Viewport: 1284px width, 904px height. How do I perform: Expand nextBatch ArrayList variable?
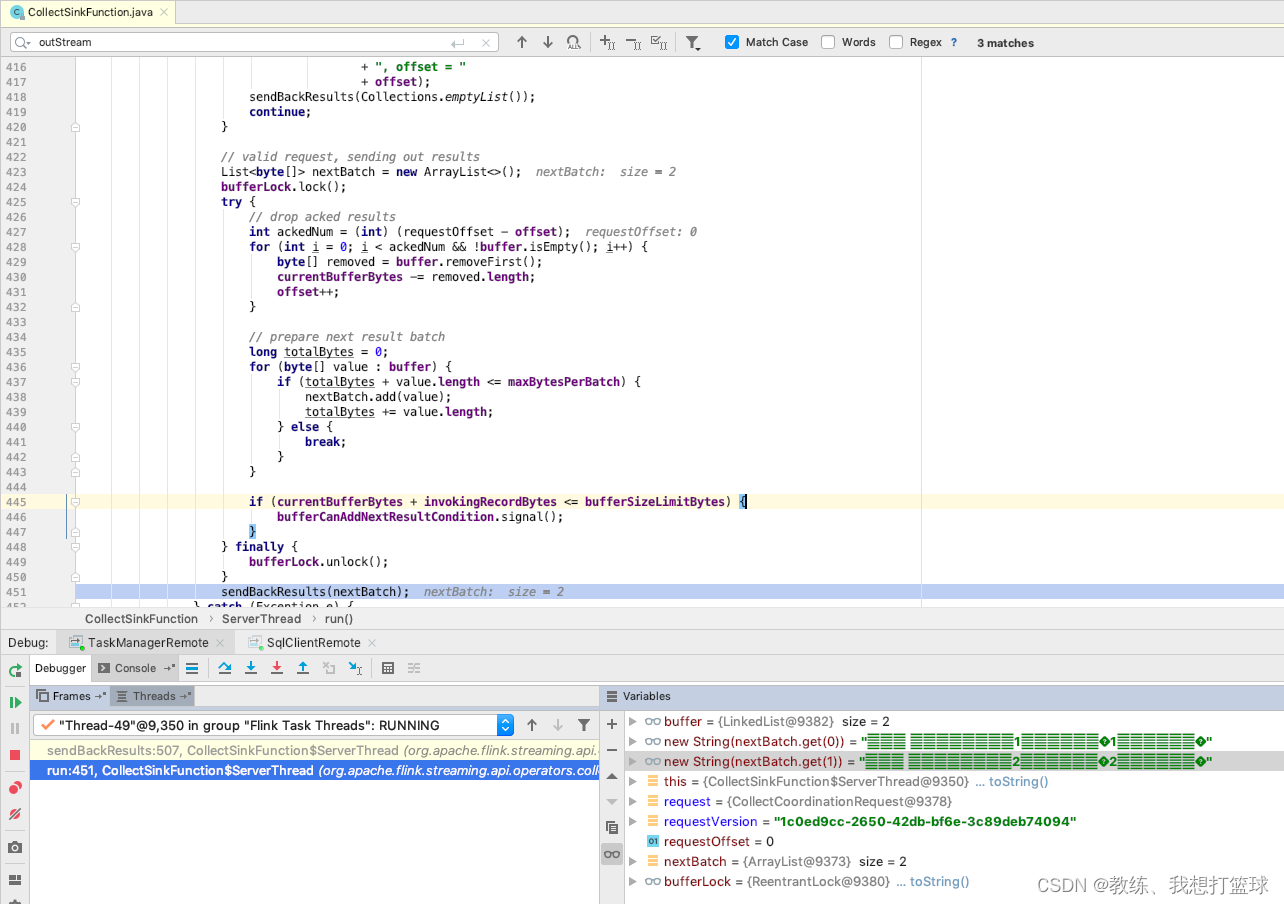[633, 861]
